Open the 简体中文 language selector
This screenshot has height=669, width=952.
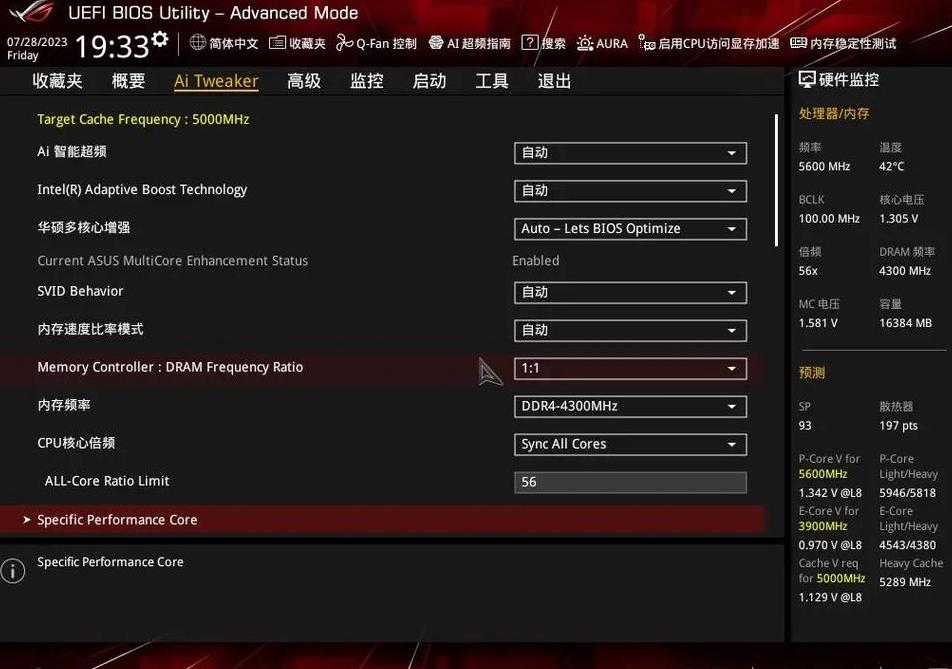pos(224,43)
